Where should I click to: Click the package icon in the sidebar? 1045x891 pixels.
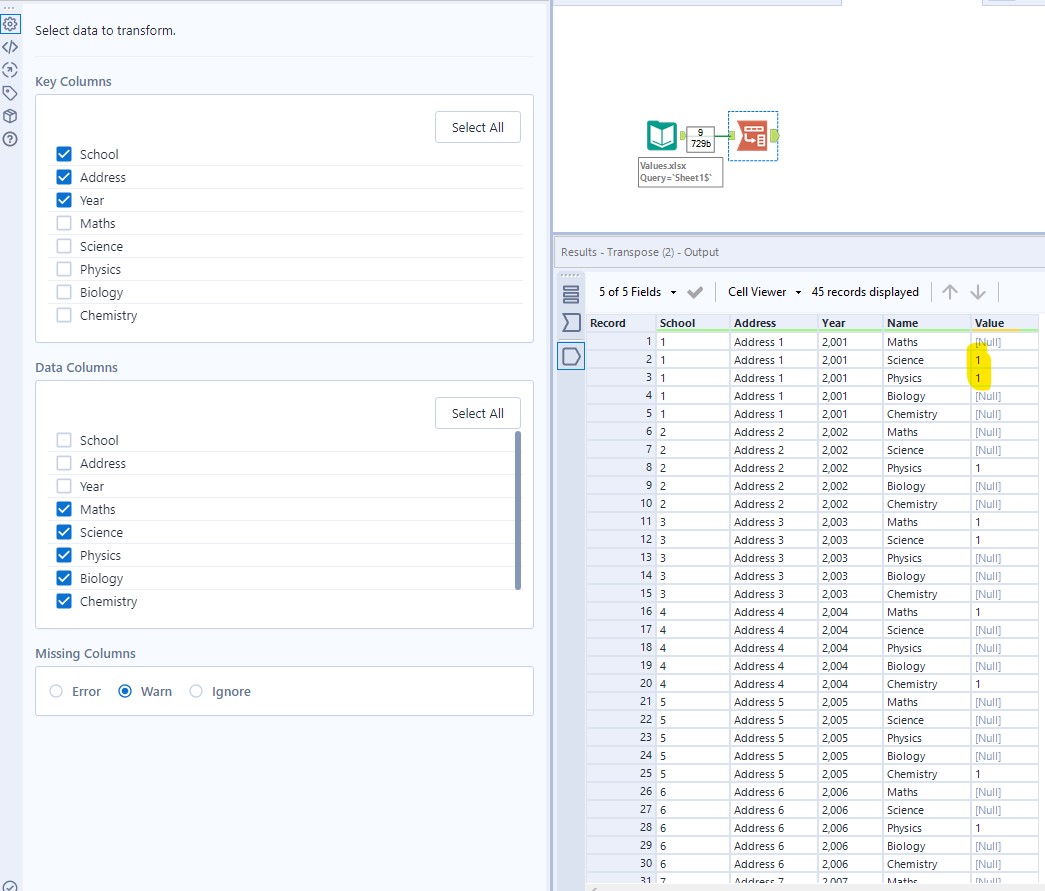click(x=11, y=115)
